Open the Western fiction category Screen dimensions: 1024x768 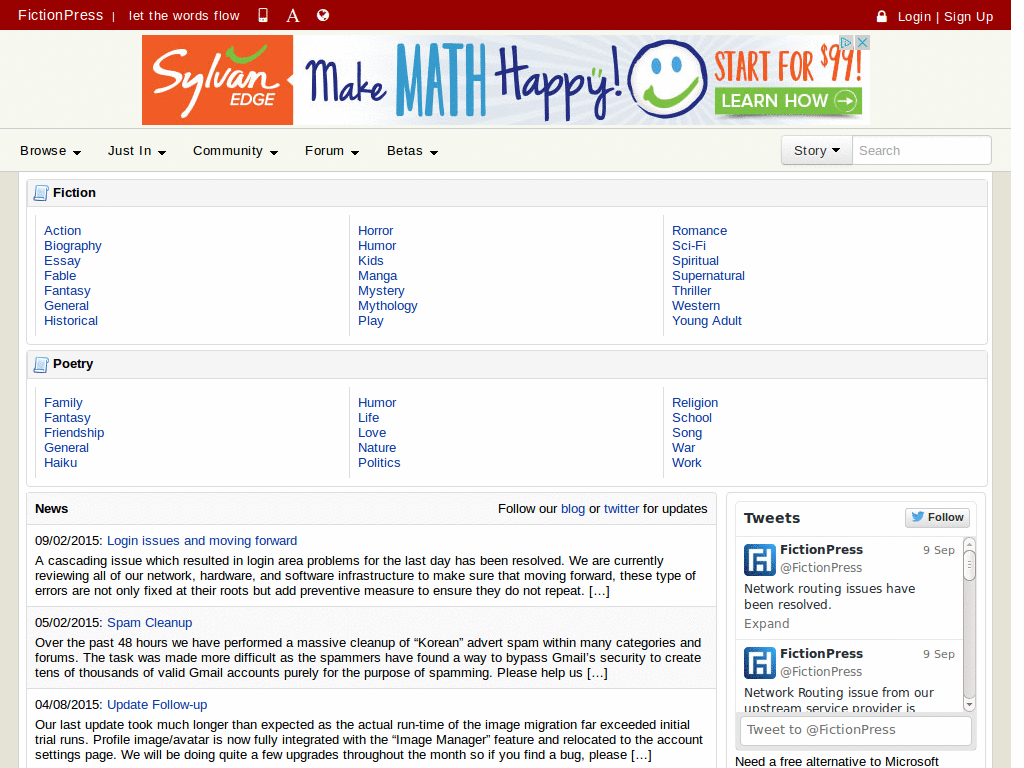(x=696, y=306)
